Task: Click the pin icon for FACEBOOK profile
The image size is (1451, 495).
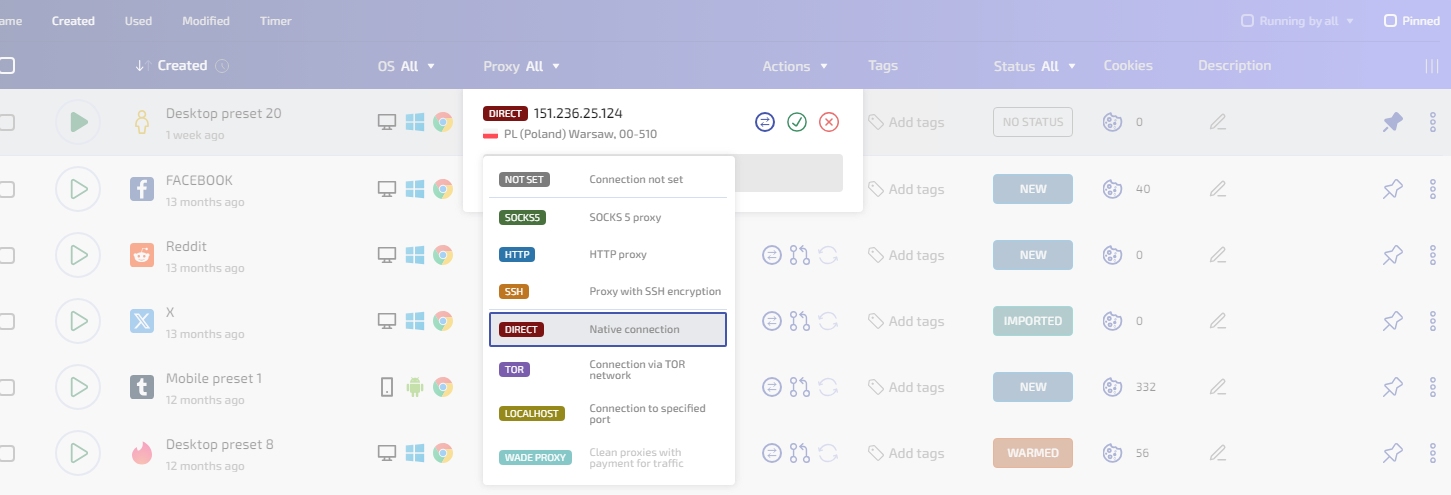Action: click(x=1392, y=189)
